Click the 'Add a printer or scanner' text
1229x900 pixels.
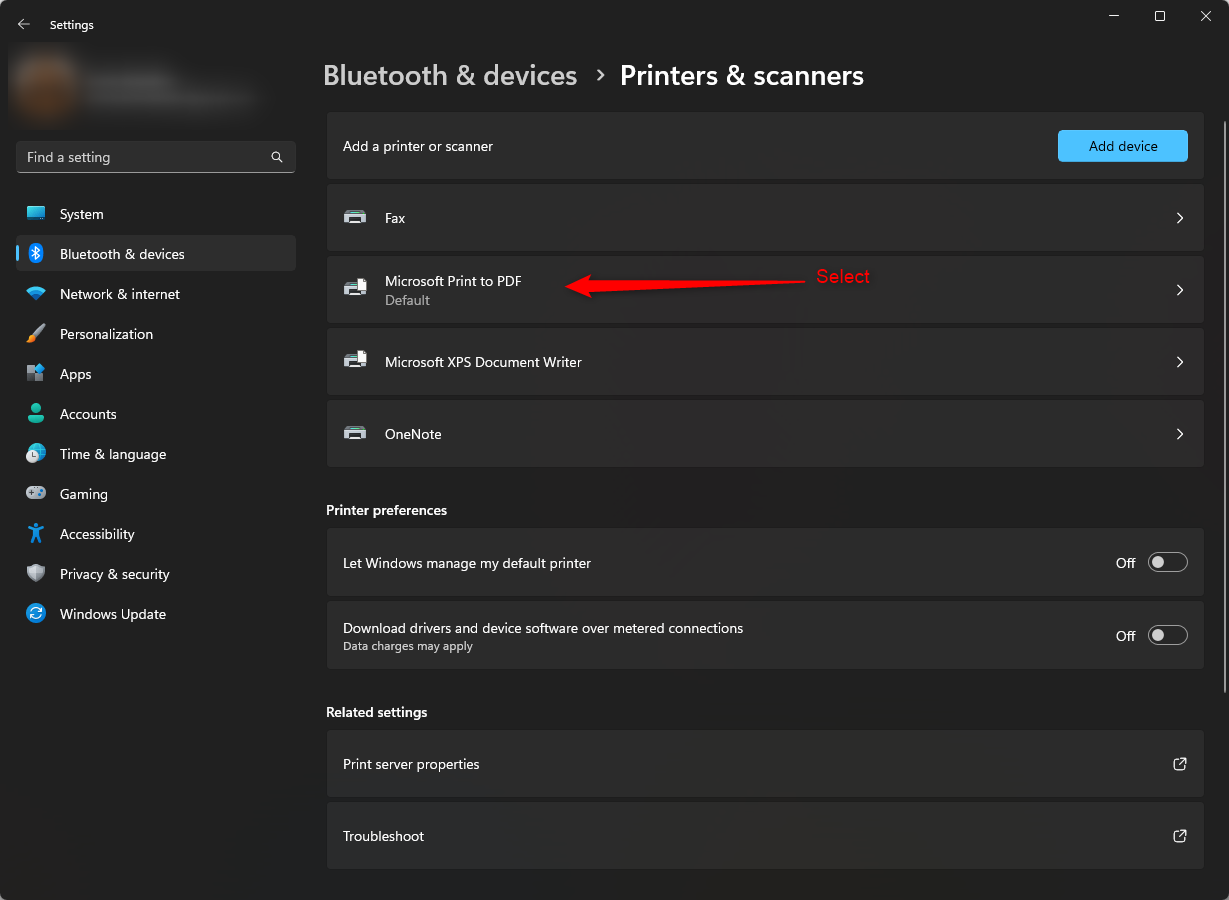[x=418, y=146]
